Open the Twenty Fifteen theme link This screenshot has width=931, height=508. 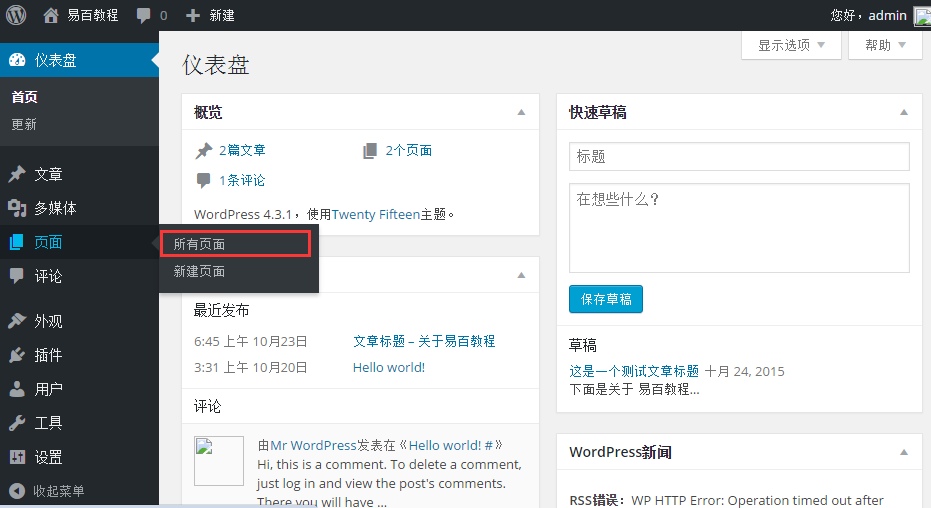pyautogui.click(x=376, y=214)
